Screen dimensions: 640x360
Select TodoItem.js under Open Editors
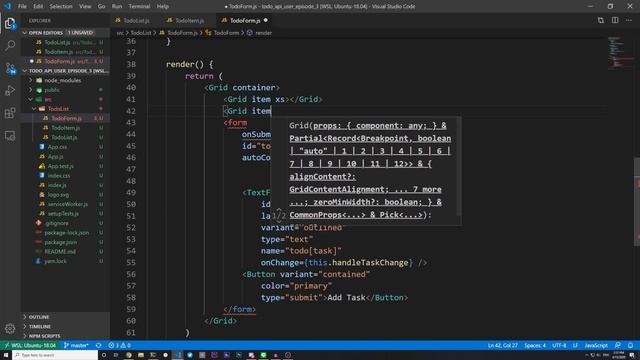coord(65,52)
